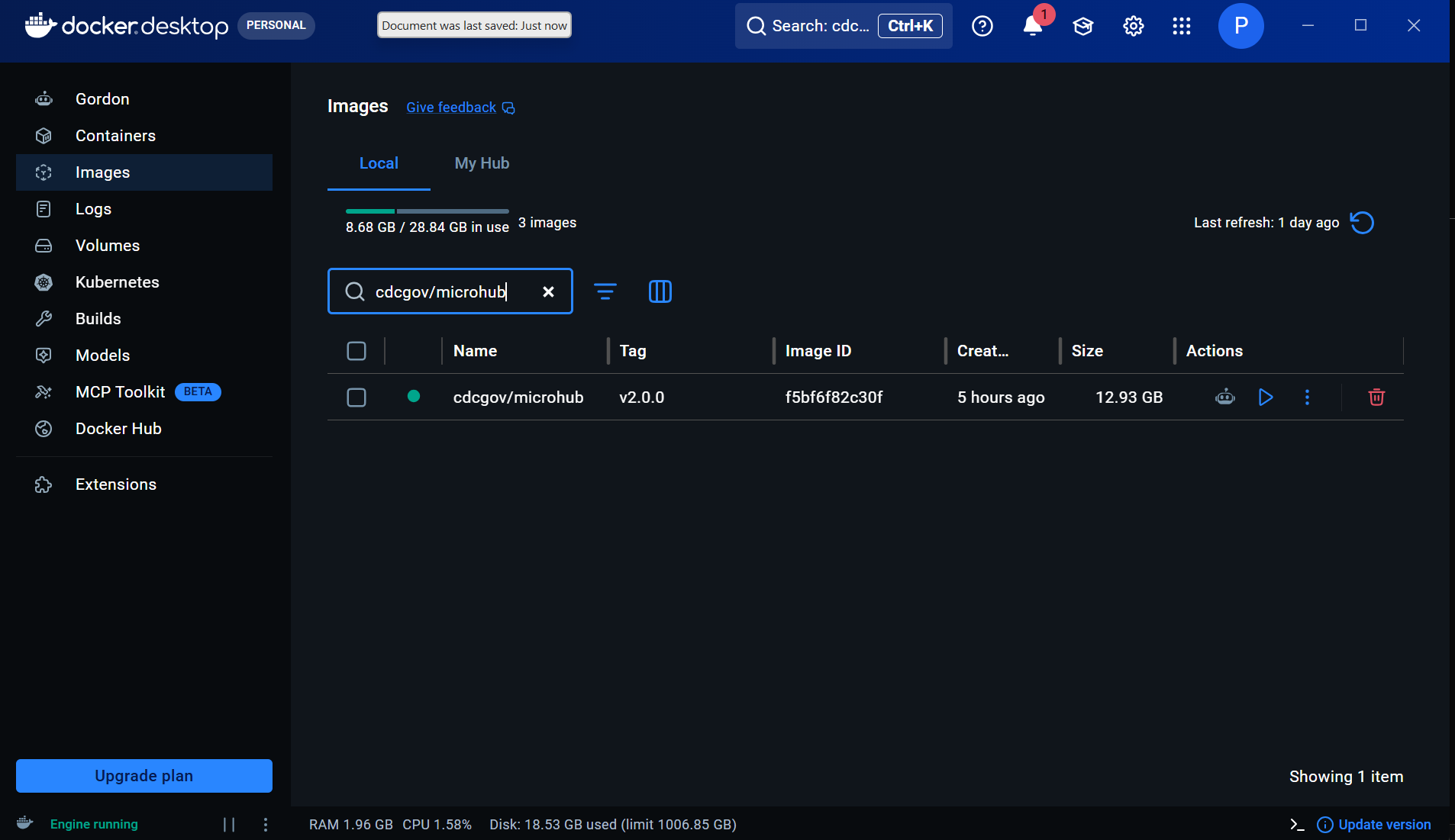Refresh the images list
The height and width of the screenshot is (840, 1455).
(x=1362, y=223)
